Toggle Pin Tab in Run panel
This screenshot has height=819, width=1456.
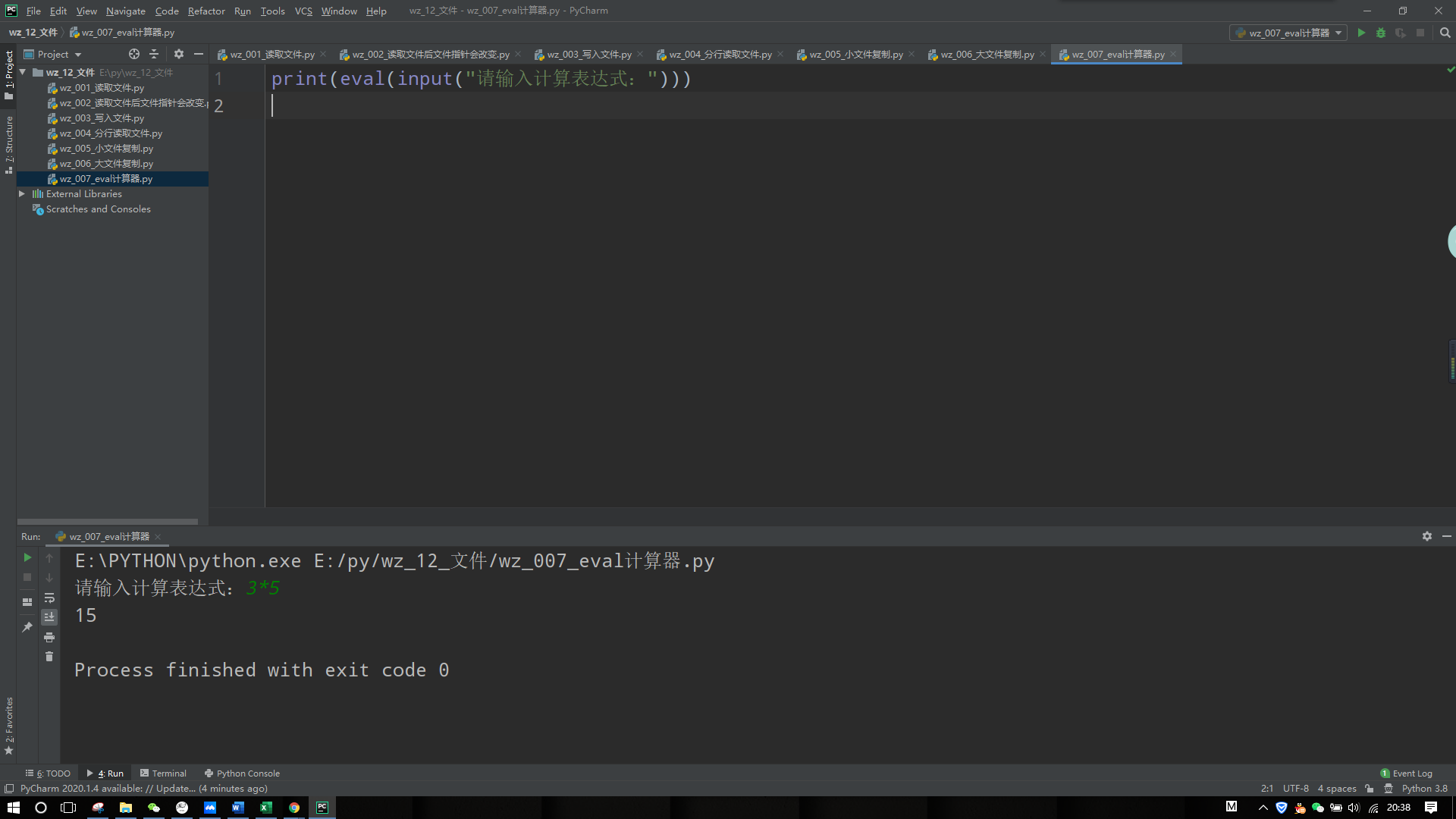(x=27, y=627)
